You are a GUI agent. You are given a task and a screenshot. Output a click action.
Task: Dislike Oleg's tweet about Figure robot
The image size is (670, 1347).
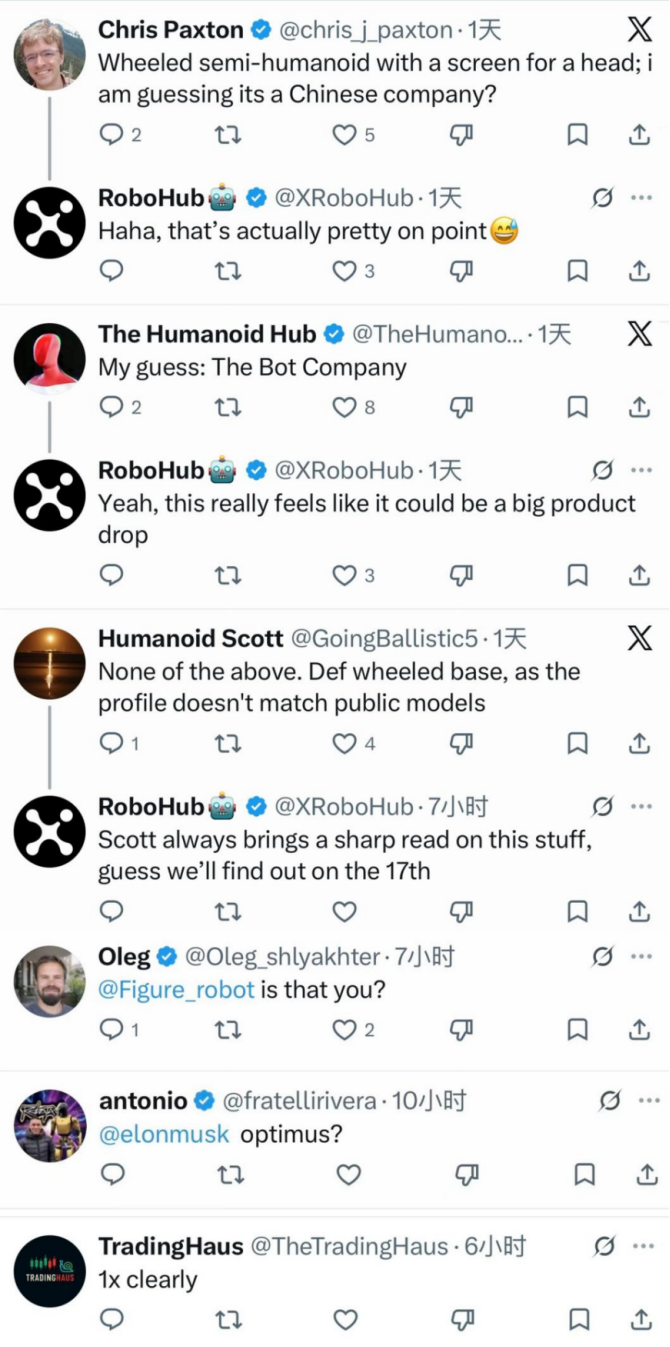click(x=461, y=1028)
